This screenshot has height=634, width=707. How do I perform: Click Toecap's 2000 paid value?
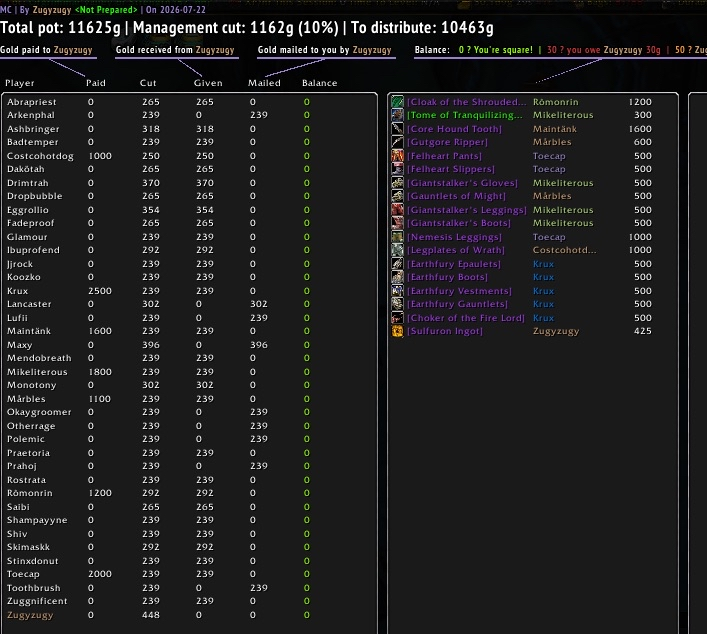click(100, 574)
